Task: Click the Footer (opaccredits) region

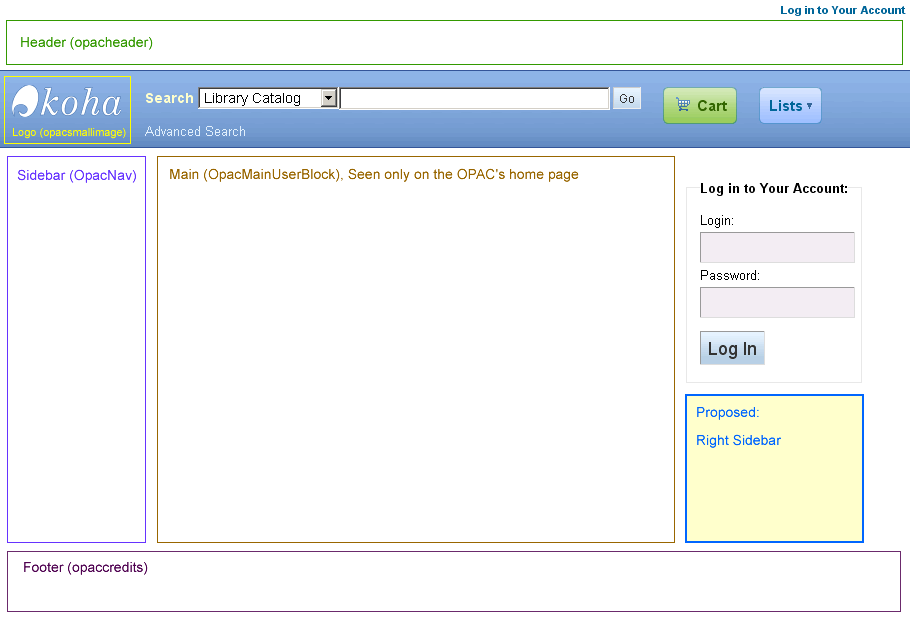Action: [454, 581]
